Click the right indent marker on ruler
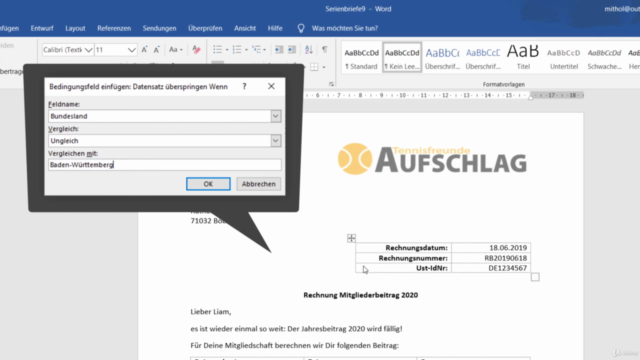640x360 pixels. click(531, 97)
